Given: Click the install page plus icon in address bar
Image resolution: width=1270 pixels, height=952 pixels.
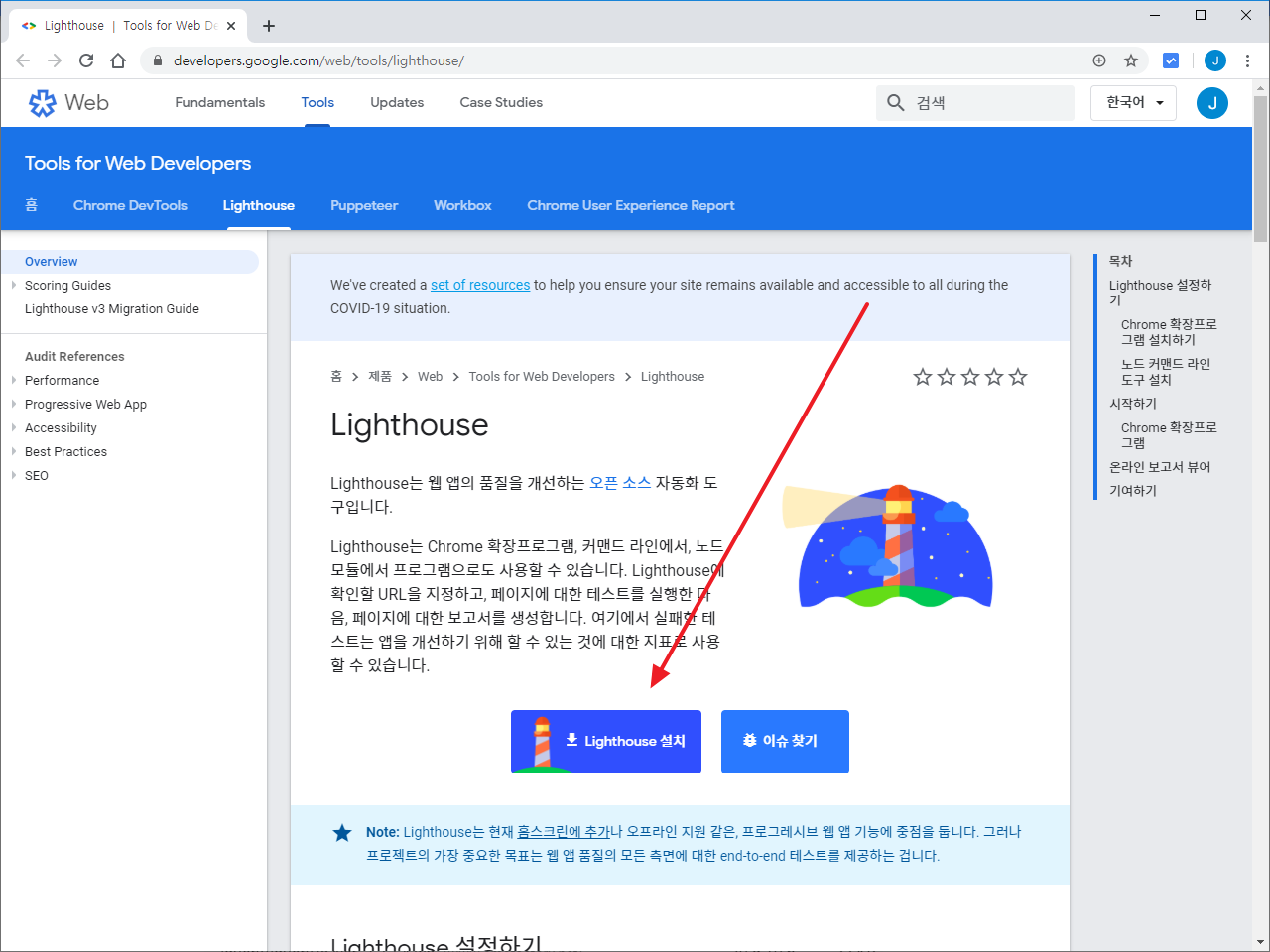Looking at the screenshot, I should 1099,60.
